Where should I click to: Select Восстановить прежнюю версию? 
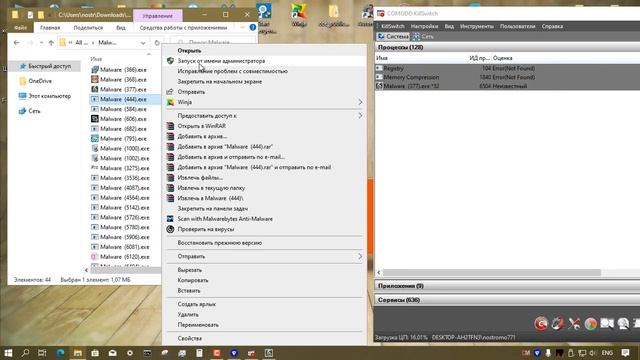tap(264, 242)
